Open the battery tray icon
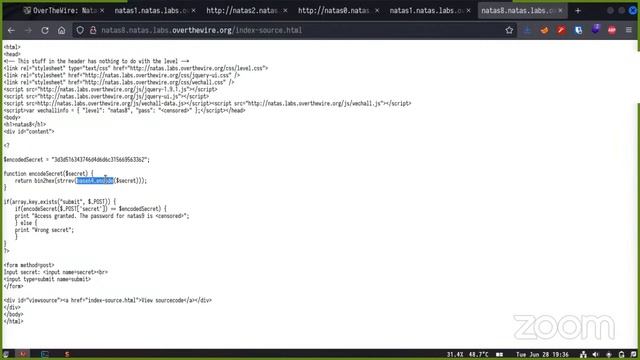The image size is (640, 360). pyautogui.click(x=622, y=354)
